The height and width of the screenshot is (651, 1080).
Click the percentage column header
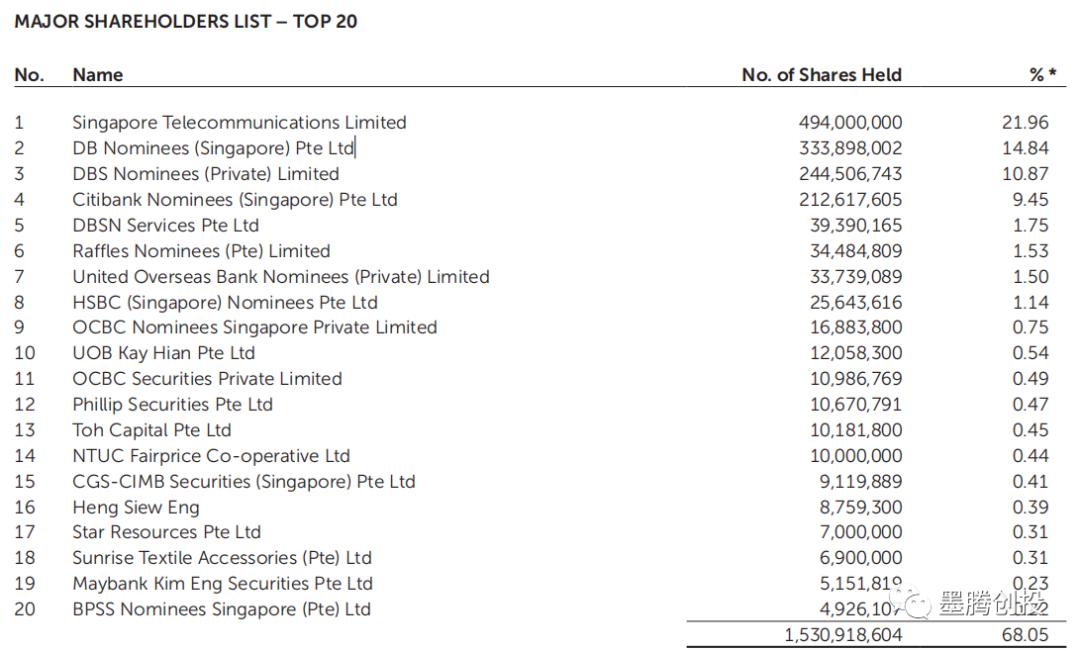[1042, 75]
